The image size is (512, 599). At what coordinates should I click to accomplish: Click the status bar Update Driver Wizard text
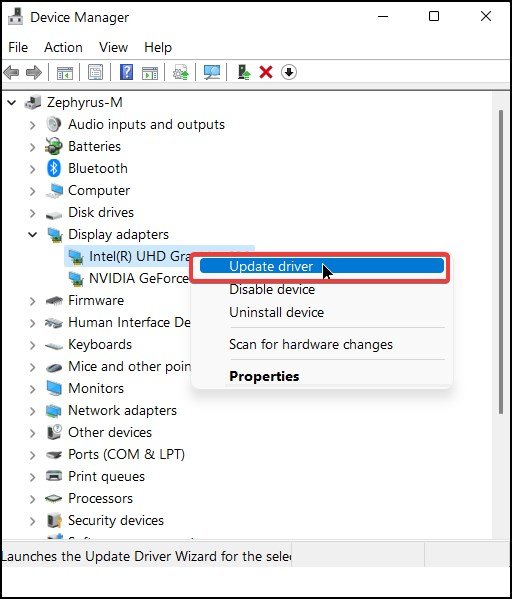point(146,556)
